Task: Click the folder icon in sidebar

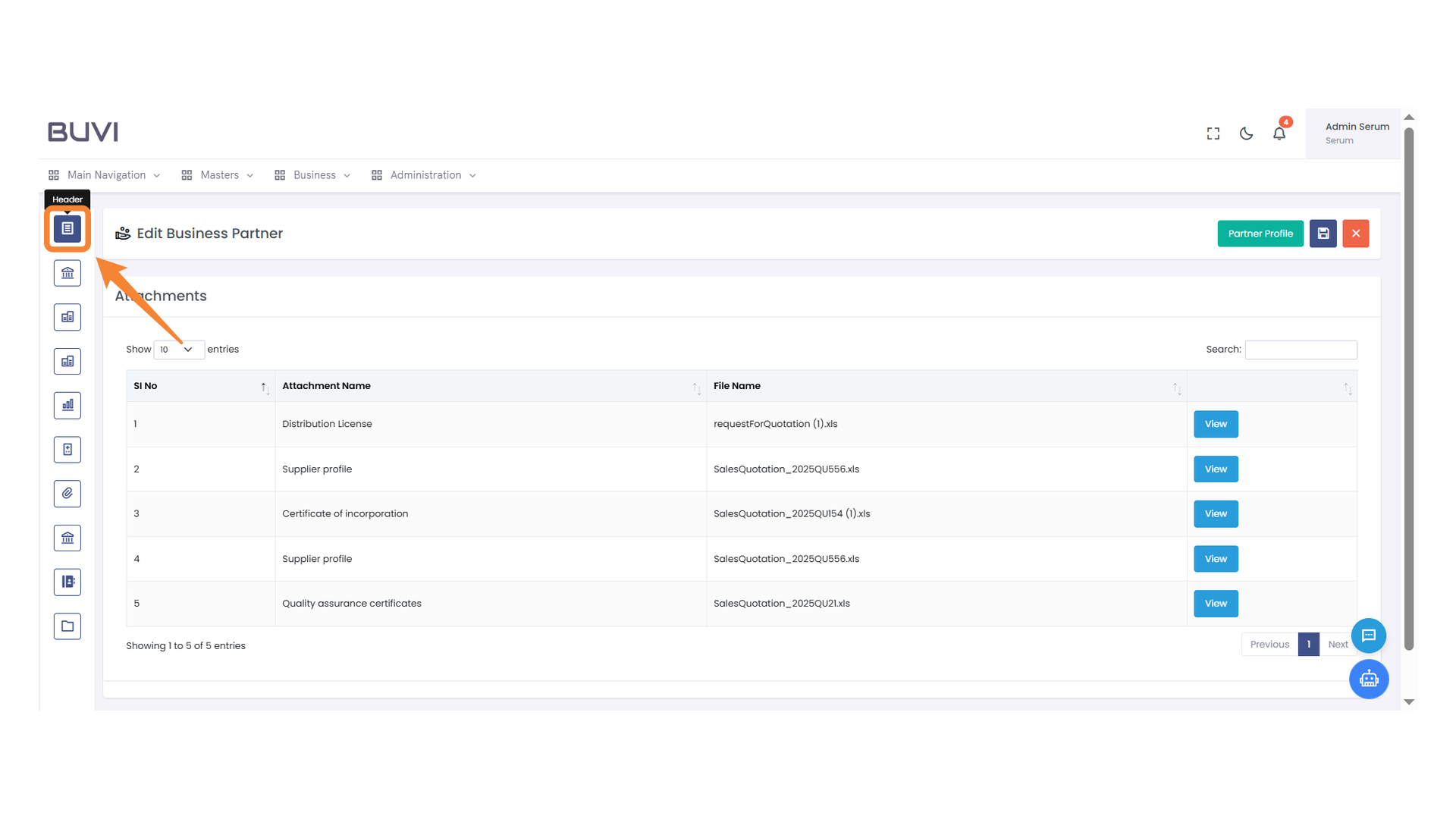Action: pyautogui.click(x=67, y=626)
